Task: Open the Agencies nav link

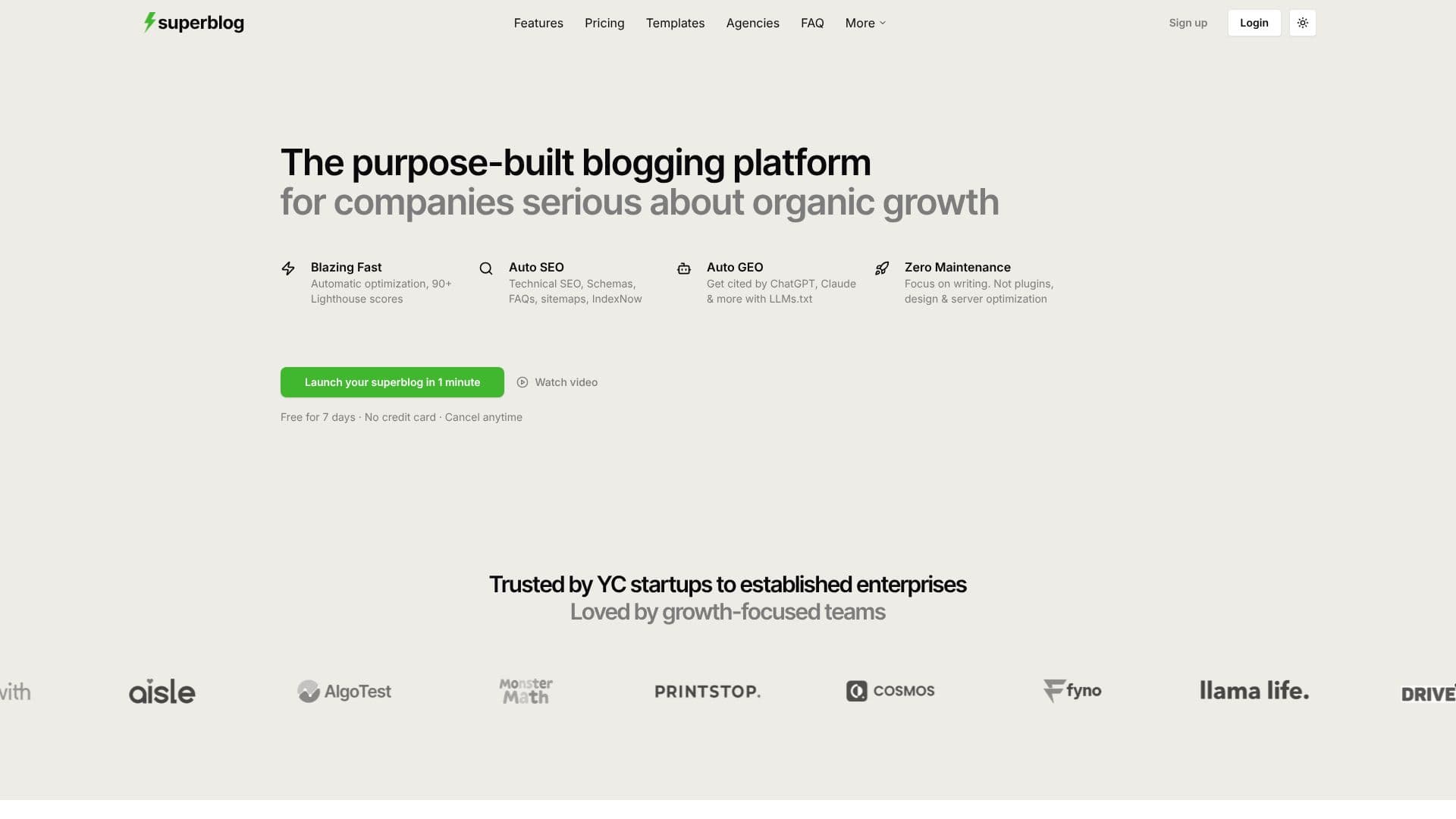Action: (x=752, y=23)
